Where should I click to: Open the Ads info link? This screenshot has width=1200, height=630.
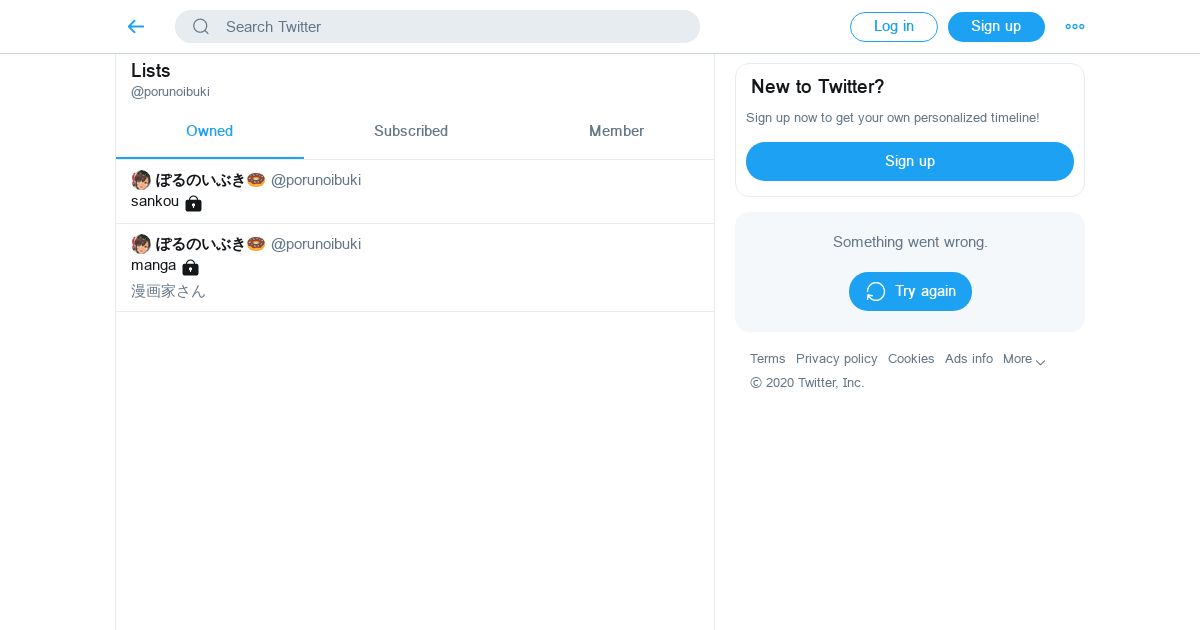click(969, 359)
